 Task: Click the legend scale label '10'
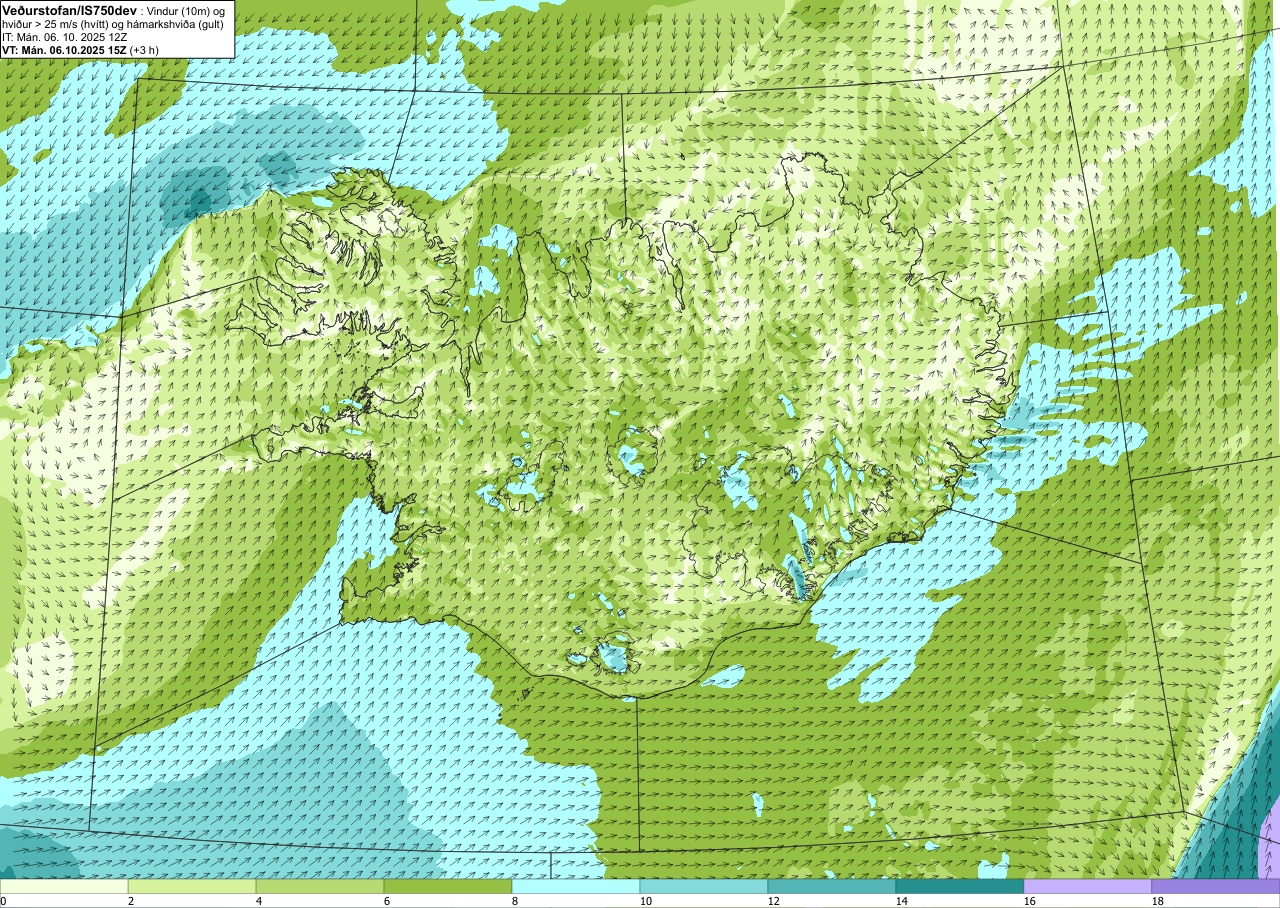pyautogui.click(x=648, y=901)
